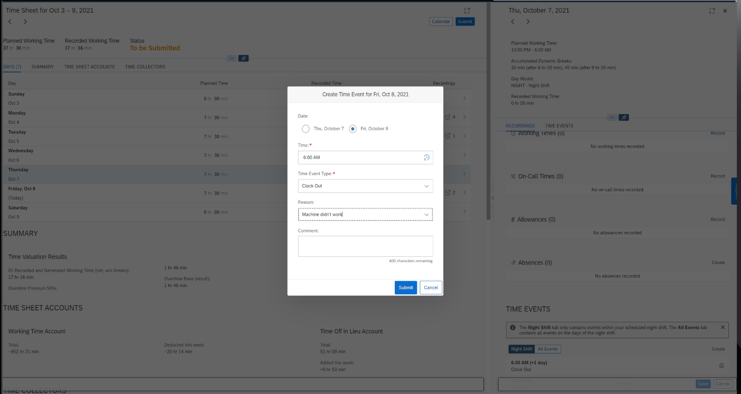741x394 pixels.
Task: Select the Thu, October 7 radio button
Action: click(x=306, y=129)
